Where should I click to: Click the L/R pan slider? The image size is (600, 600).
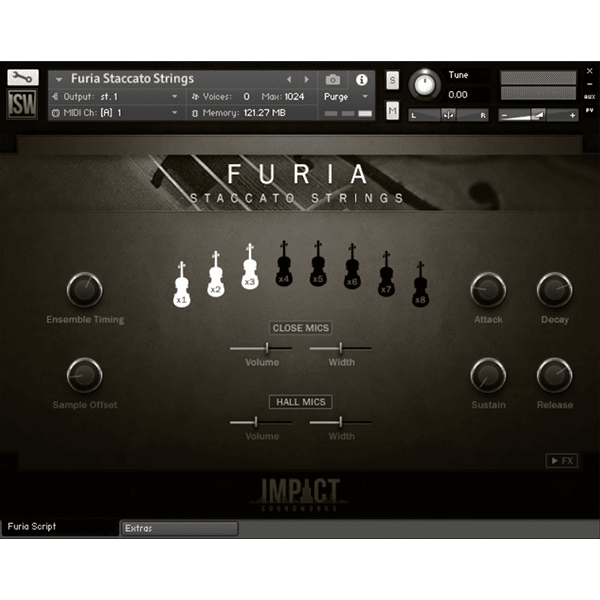[x=448, y=115]
